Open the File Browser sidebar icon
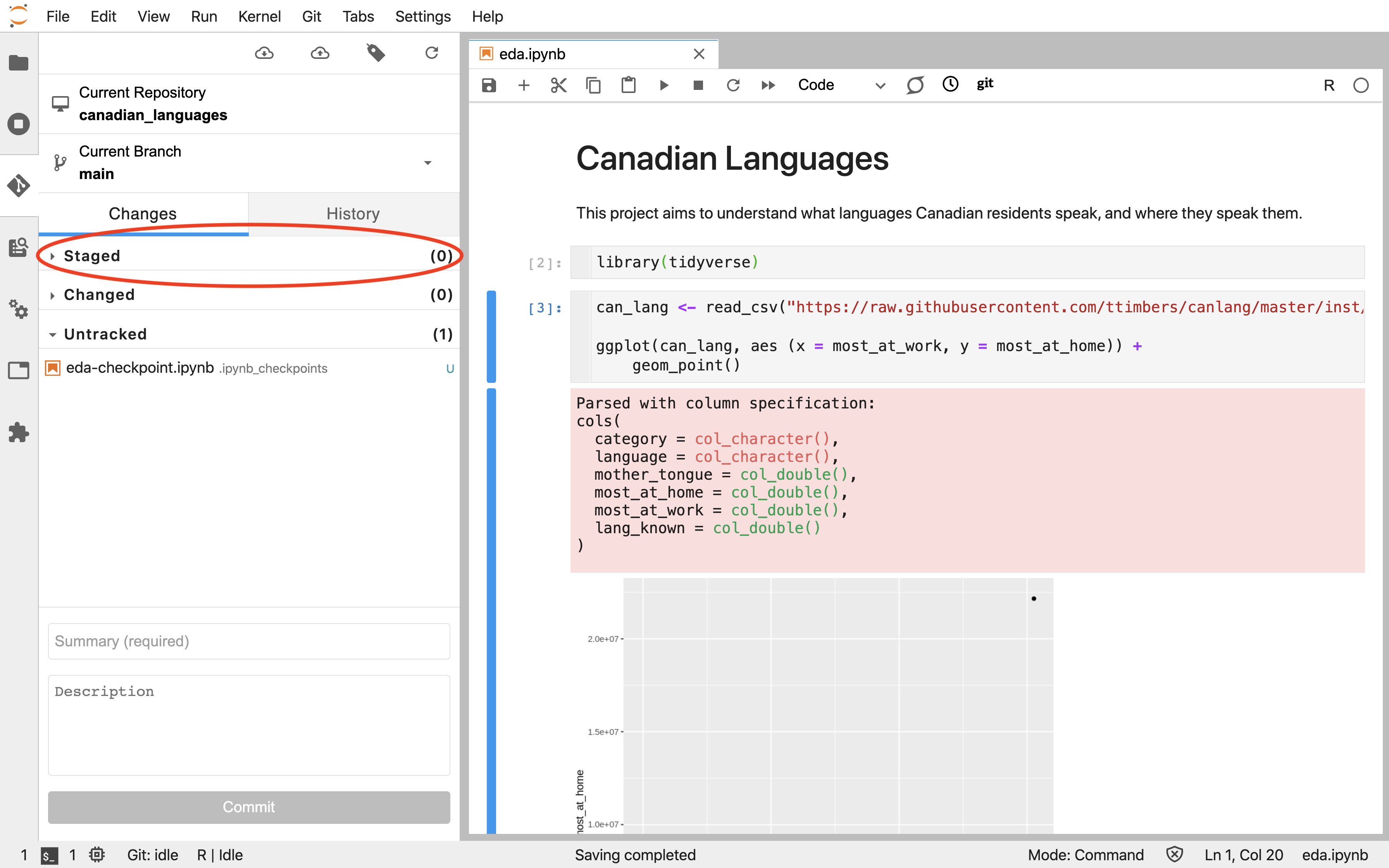 (x=18, y=62)
